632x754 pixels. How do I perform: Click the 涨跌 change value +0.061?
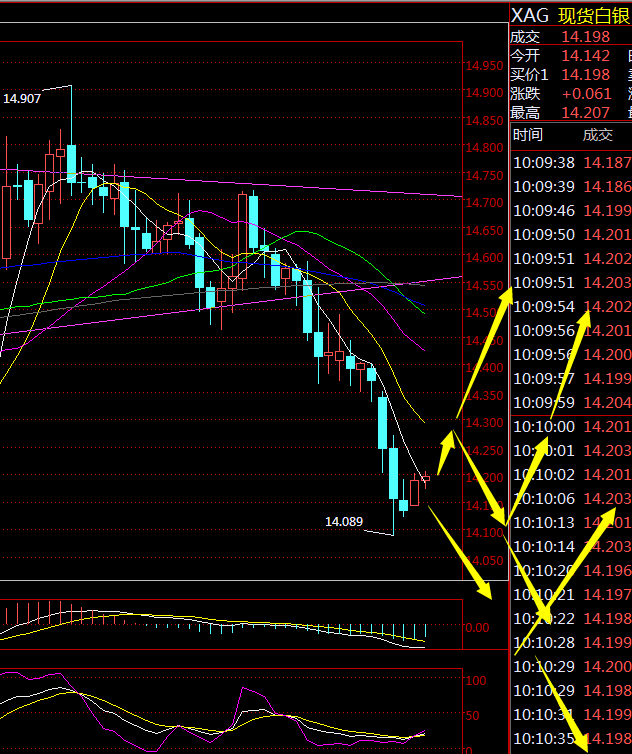tap(586, 94)
